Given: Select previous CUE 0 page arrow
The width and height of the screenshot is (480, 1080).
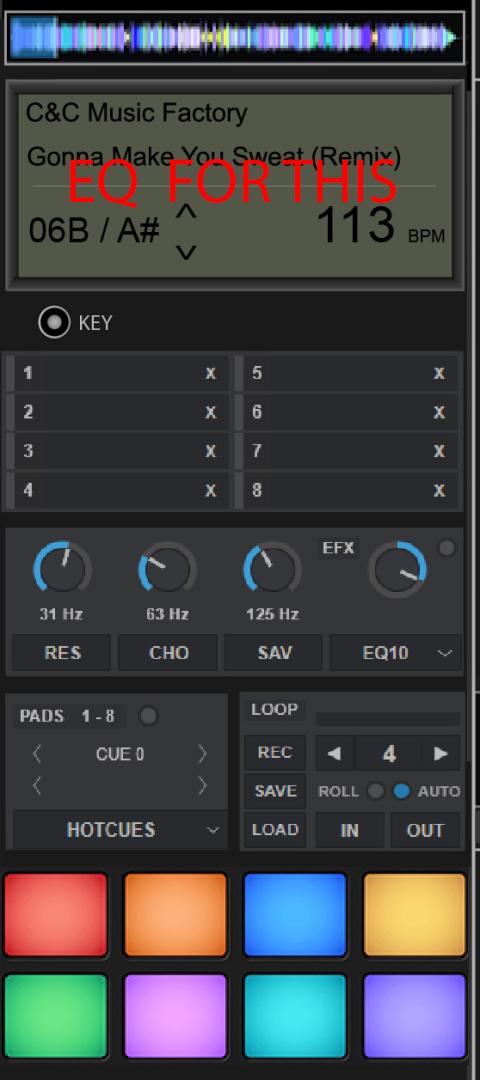Looking at the screenshot, I should pyautogui.click(x=37, y=754).
